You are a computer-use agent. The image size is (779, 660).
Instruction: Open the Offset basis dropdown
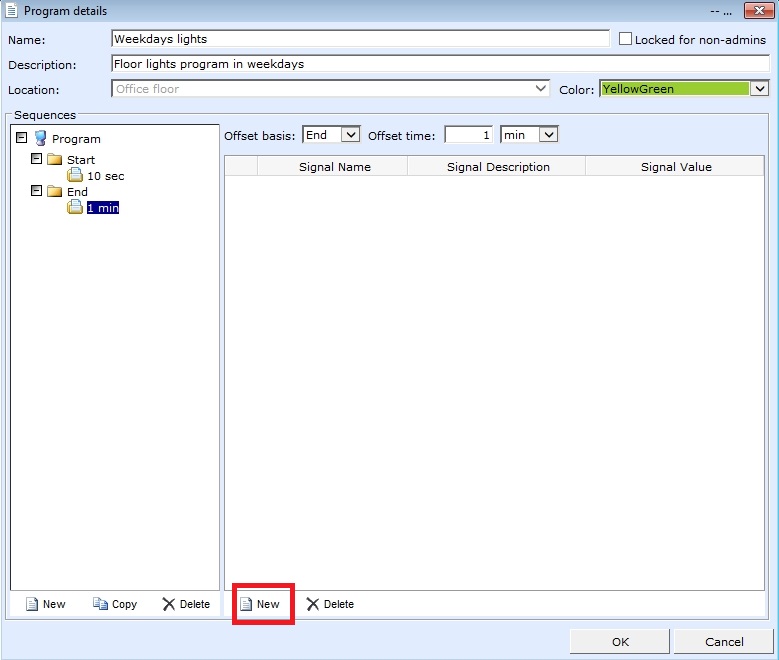coord(350,135)
